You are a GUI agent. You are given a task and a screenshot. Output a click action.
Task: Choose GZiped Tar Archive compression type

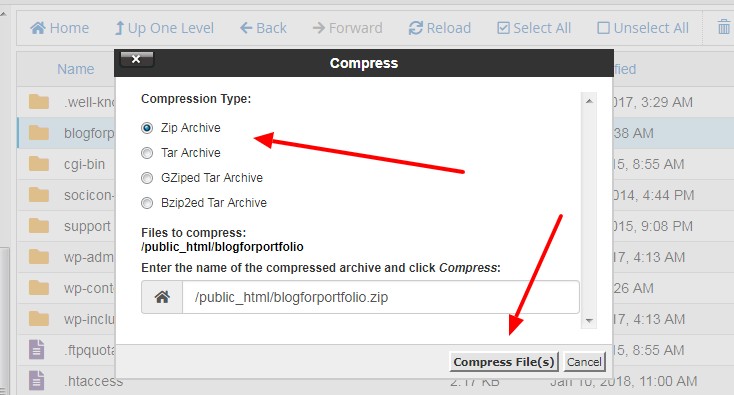pos(147,178)
